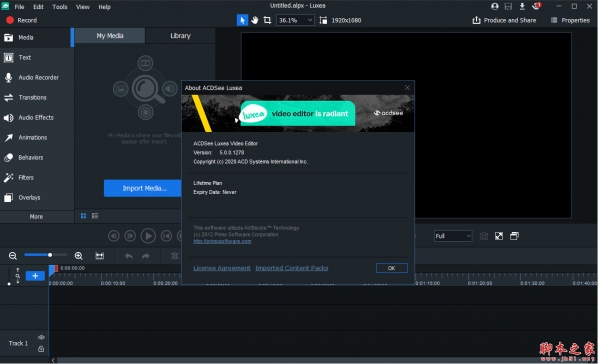Jump to start of timeline
The width and height of the screenshot is (600, 364).
(x=166, y=236)
